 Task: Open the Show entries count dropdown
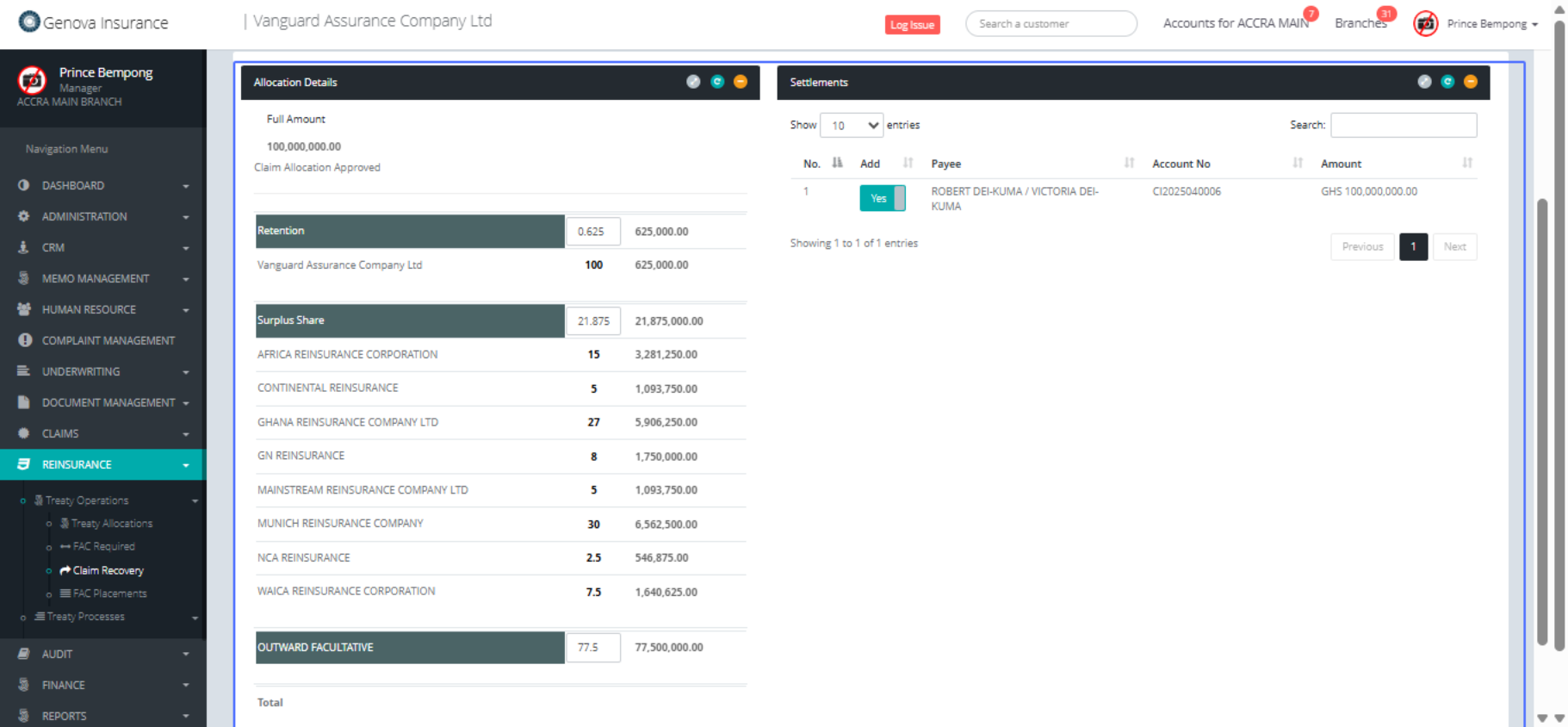pos(851,126)
